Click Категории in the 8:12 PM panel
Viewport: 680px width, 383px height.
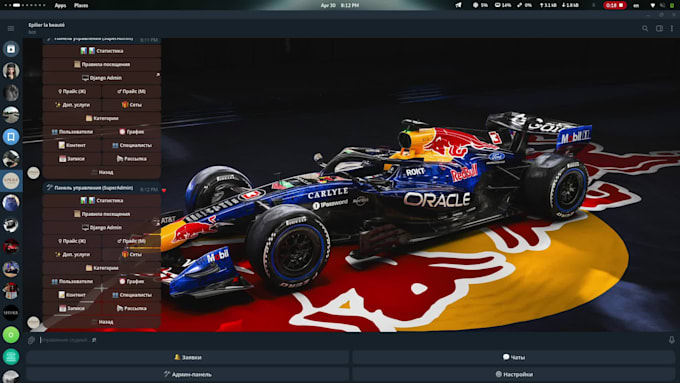click(102, 268)
